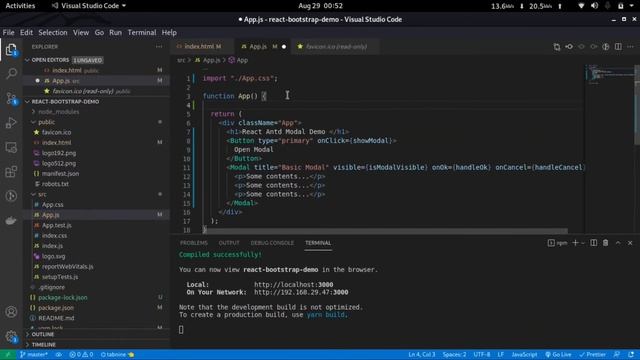The image size is (640, 360).
Task: Open the Explorer view in activity bar
Action: (11, 50)
